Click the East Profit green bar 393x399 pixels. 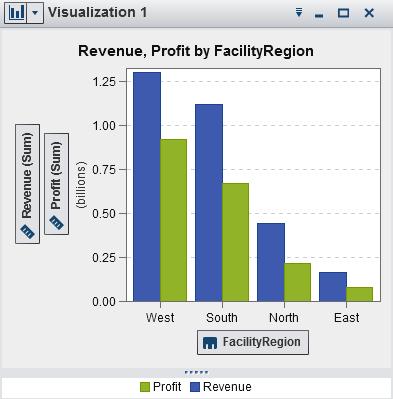pyautogui.click(x=360, y=294)
